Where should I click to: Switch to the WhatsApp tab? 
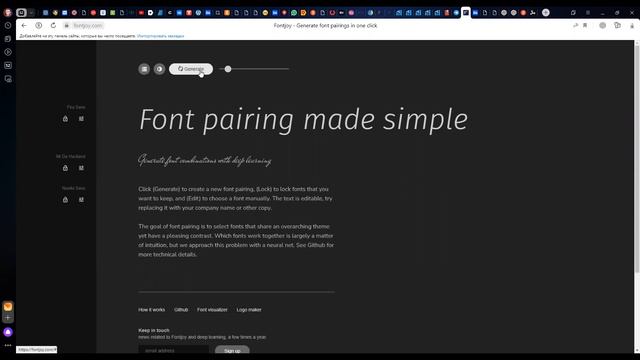(294, 13)
